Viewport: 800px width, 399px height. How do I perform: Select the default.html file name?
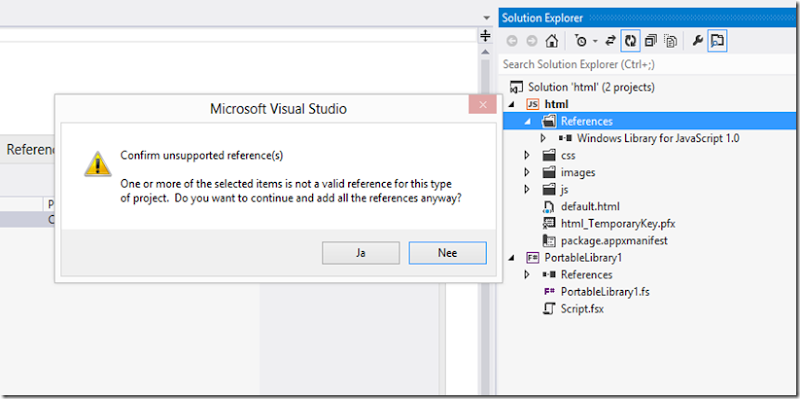pyautogui.click(x=590, y=207)
